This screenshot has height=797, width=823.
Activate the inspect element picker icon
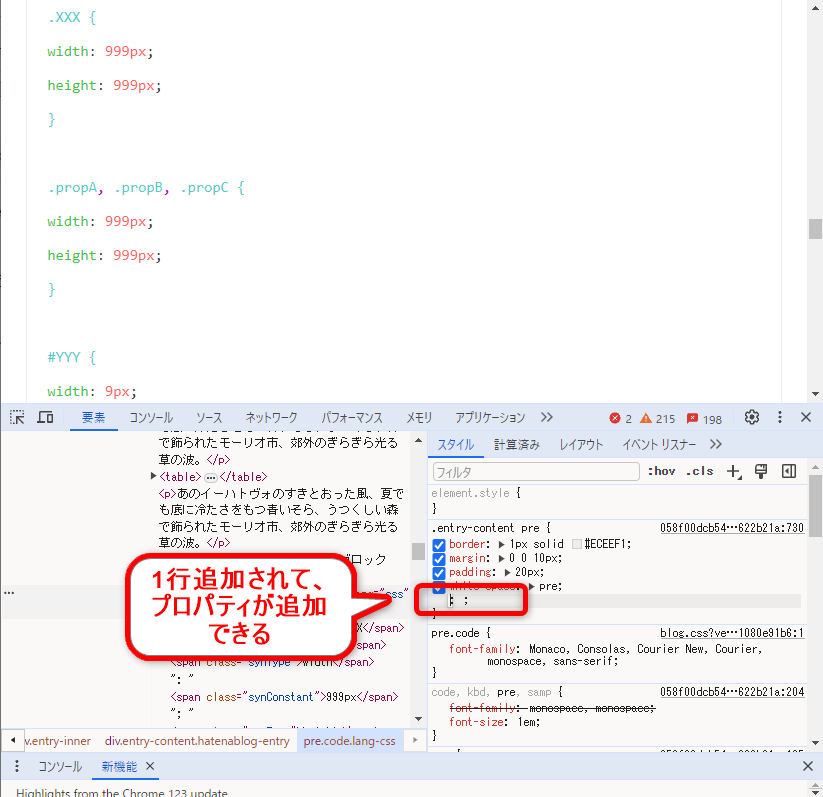pos(17,417)
